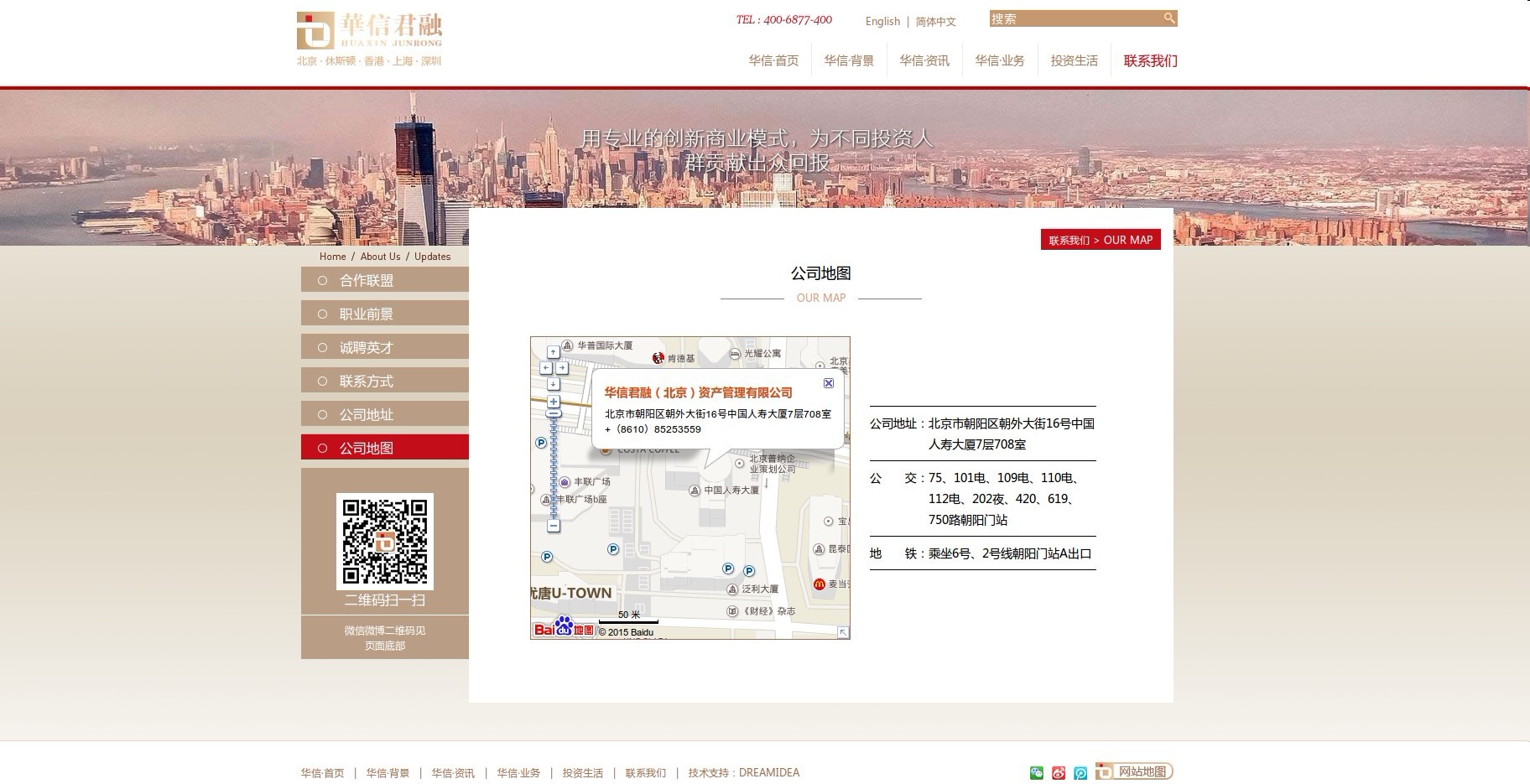Click the 联系我们 > OUR MAP breadcrumb
The height and width of the screenshot is (784, 1530).
pos(1101,240)
